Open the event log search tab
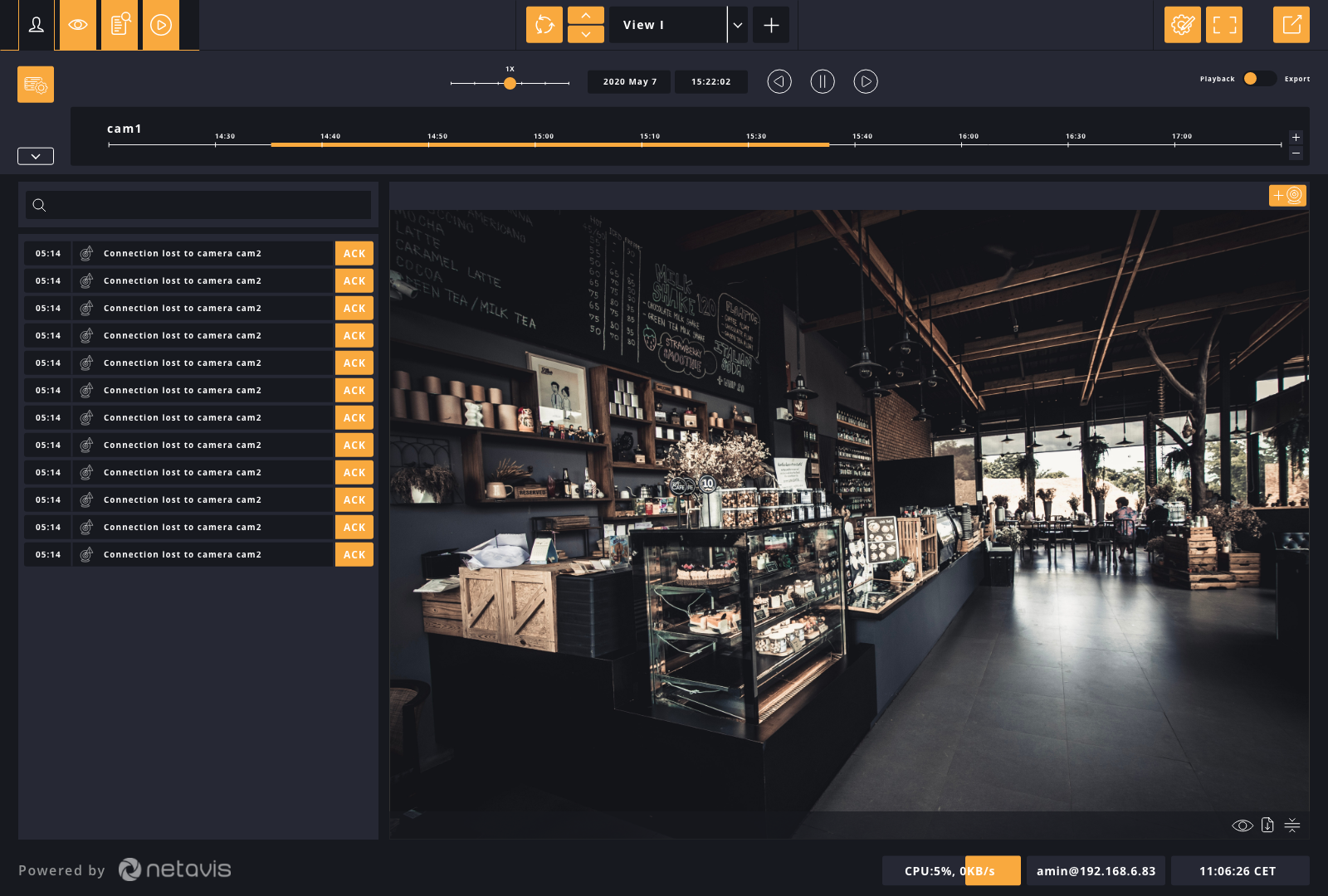 click(x=120, y=25)
